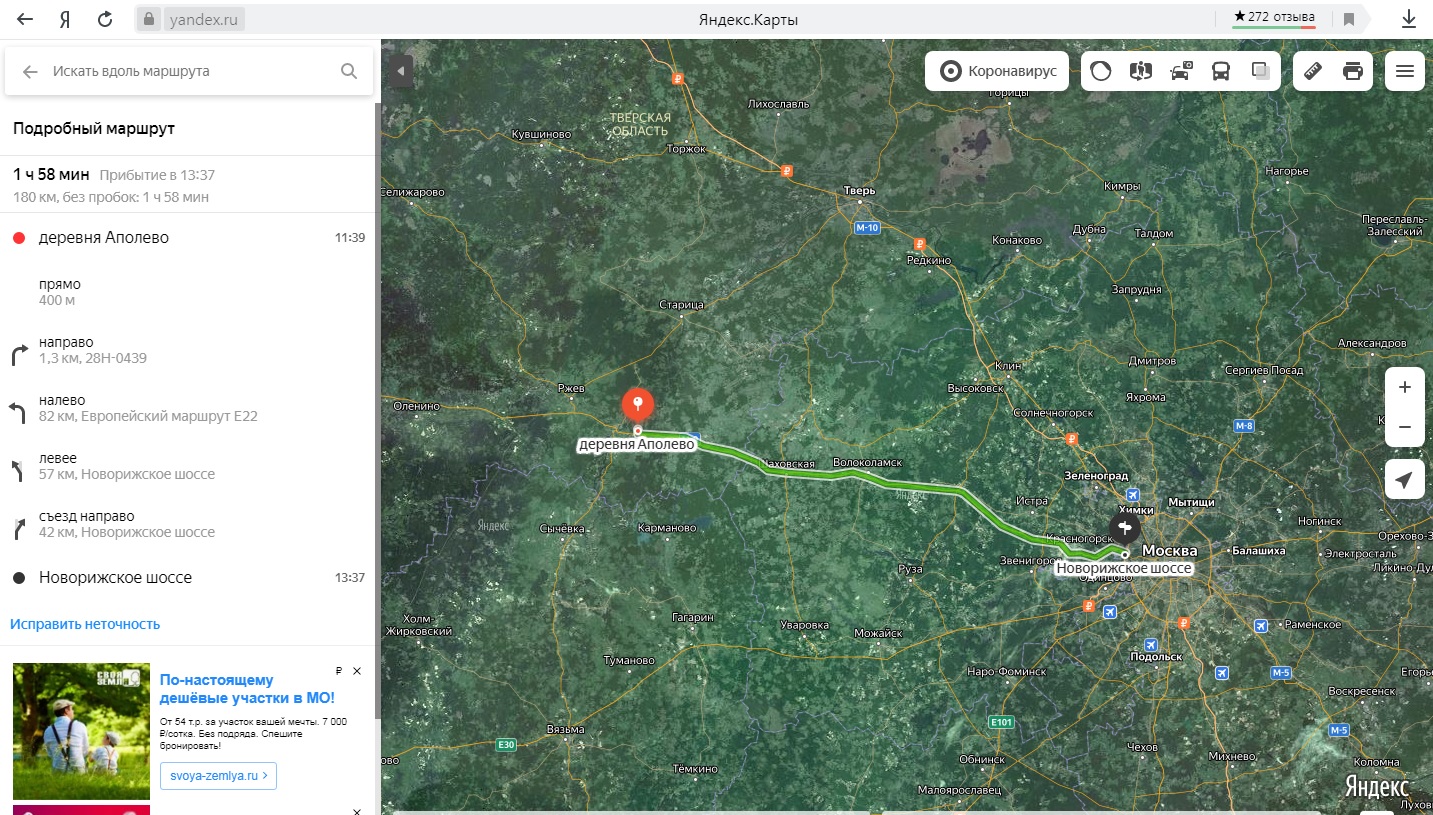Click the ad photo thumbnail
Screen dimensions: 1433x815
81,731
